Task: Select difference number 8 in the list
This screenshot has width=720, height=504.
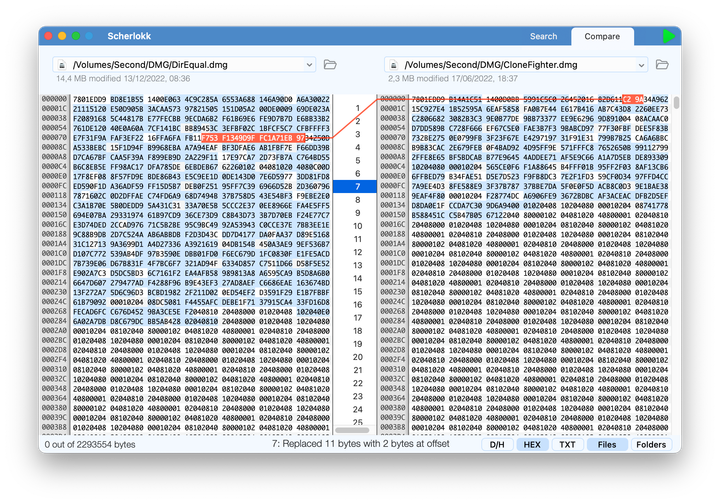Action: (357, 200)
